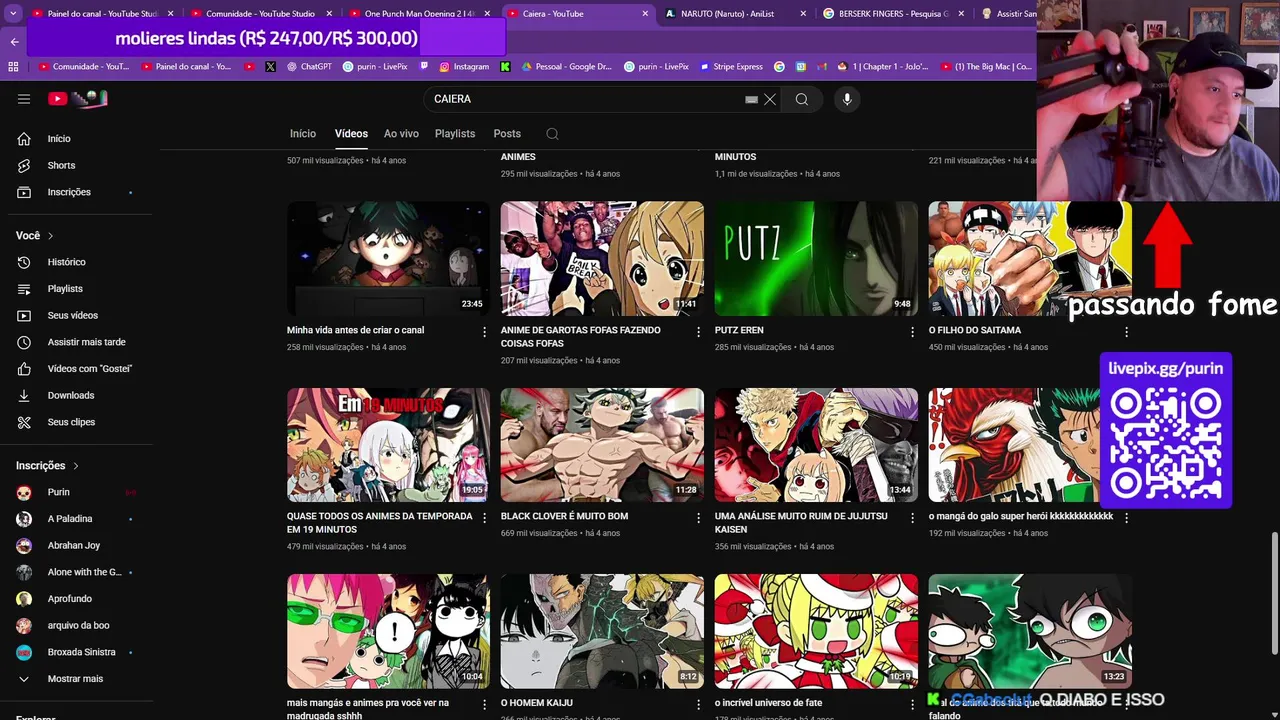Open options menu for BLACK CLOVER É MUITO BOM
The width and height of the screenshot is (1280, 720).
coord(699,518)
